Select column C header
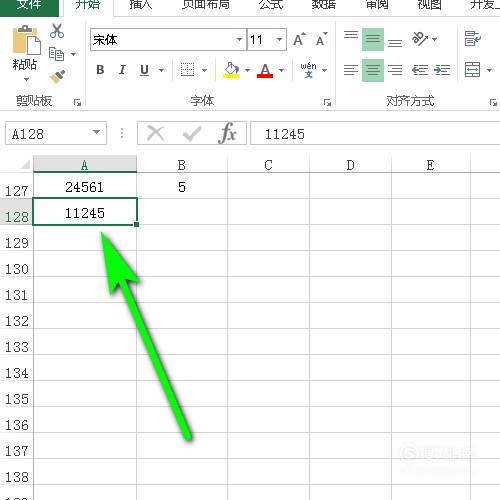 [268, 164]
